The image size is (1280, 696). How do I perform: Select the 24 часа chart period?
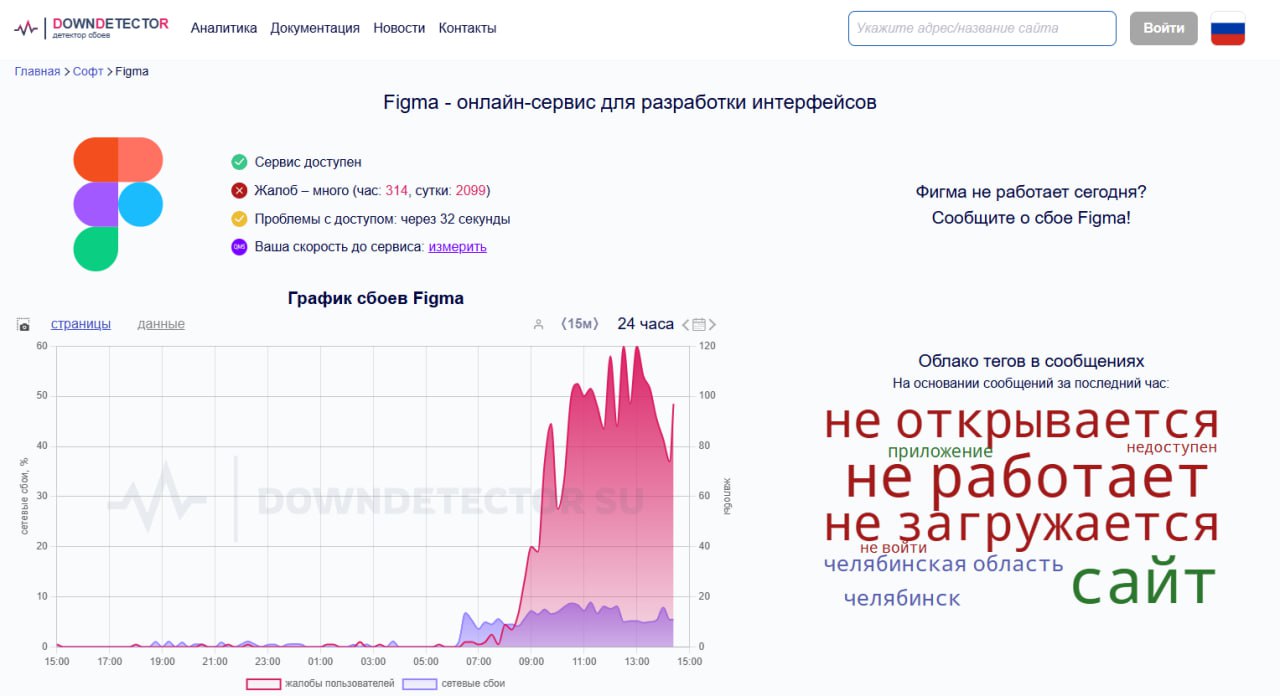[646, 324]
